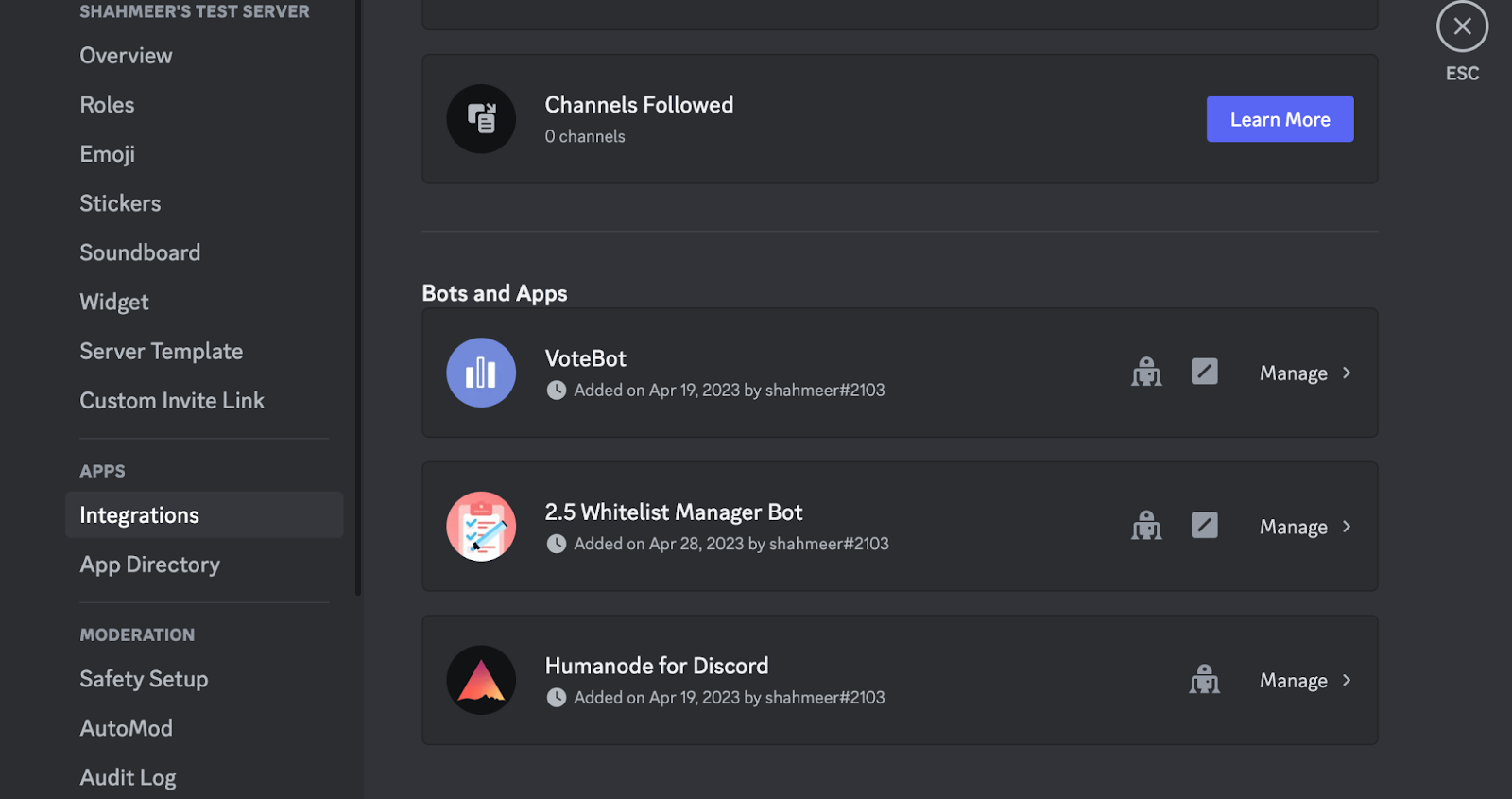The height and width of the screenshot is (799, 1512).
Task: Expand Manage for Humanode for Discord
Action: tap(1306, 681)
